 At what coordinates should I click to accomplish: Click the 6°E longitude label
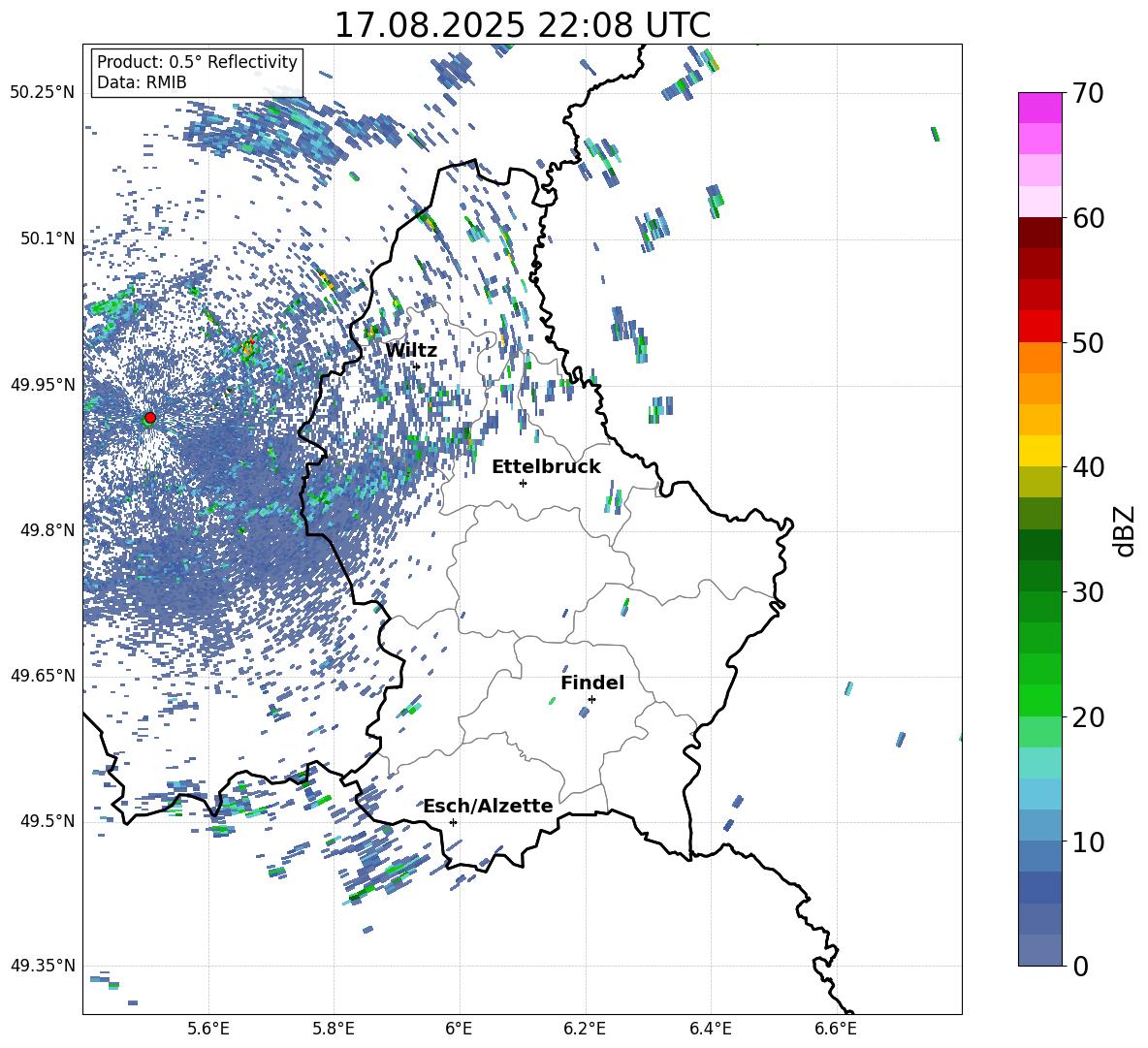(x=459, y=1029)
